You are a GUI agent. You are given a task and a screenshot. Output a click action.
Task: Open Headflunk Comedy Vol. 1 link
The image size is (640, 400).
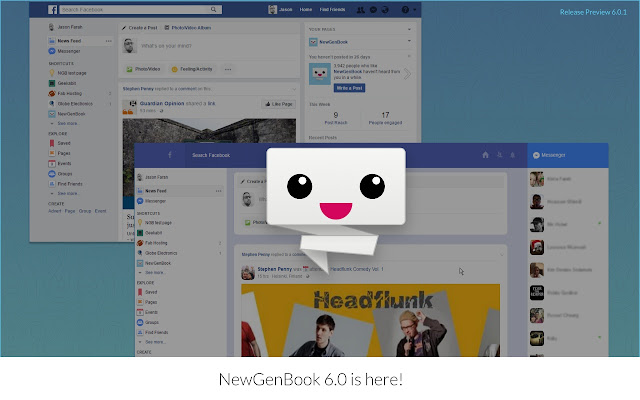[357, 269]
